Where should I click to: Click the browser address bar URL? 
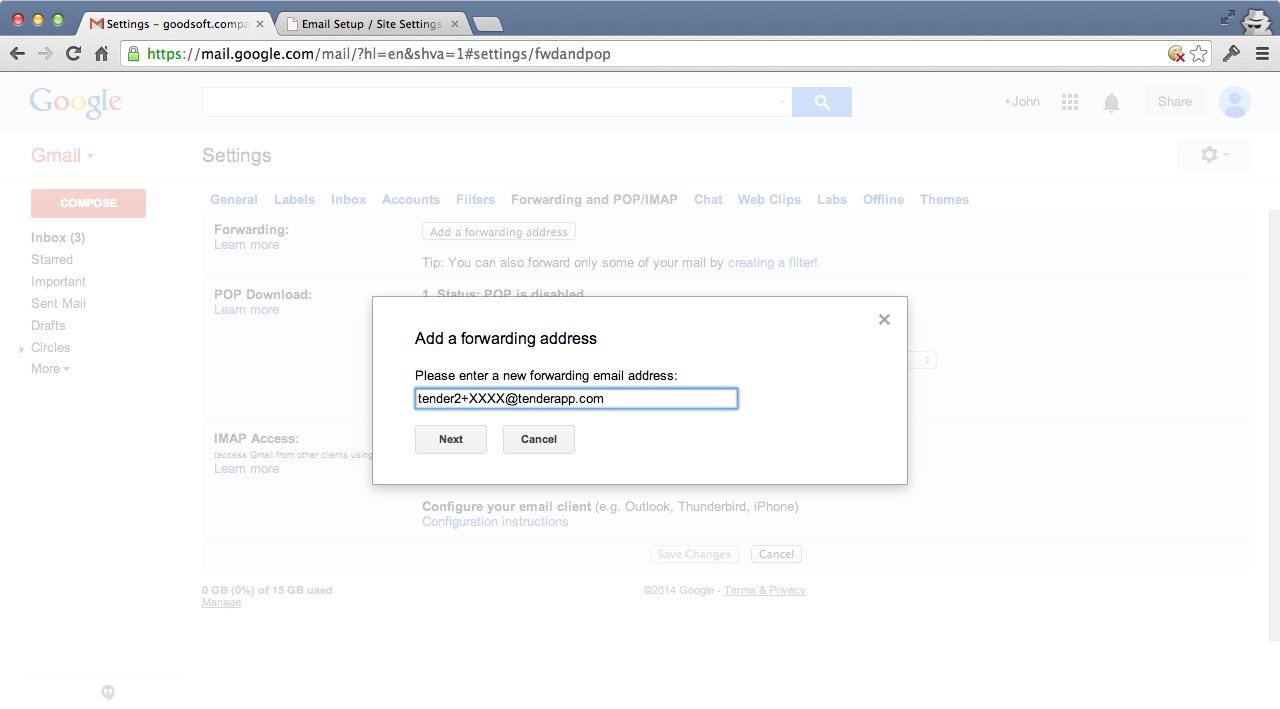tap(379, 54)
